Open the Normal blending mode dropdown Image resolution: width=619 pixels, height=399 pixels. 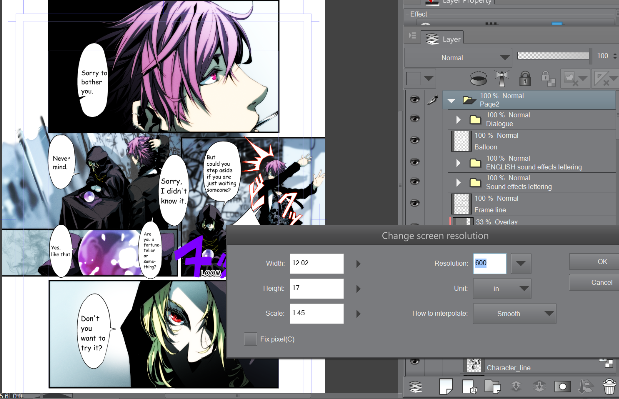click(x=459, y=58)
